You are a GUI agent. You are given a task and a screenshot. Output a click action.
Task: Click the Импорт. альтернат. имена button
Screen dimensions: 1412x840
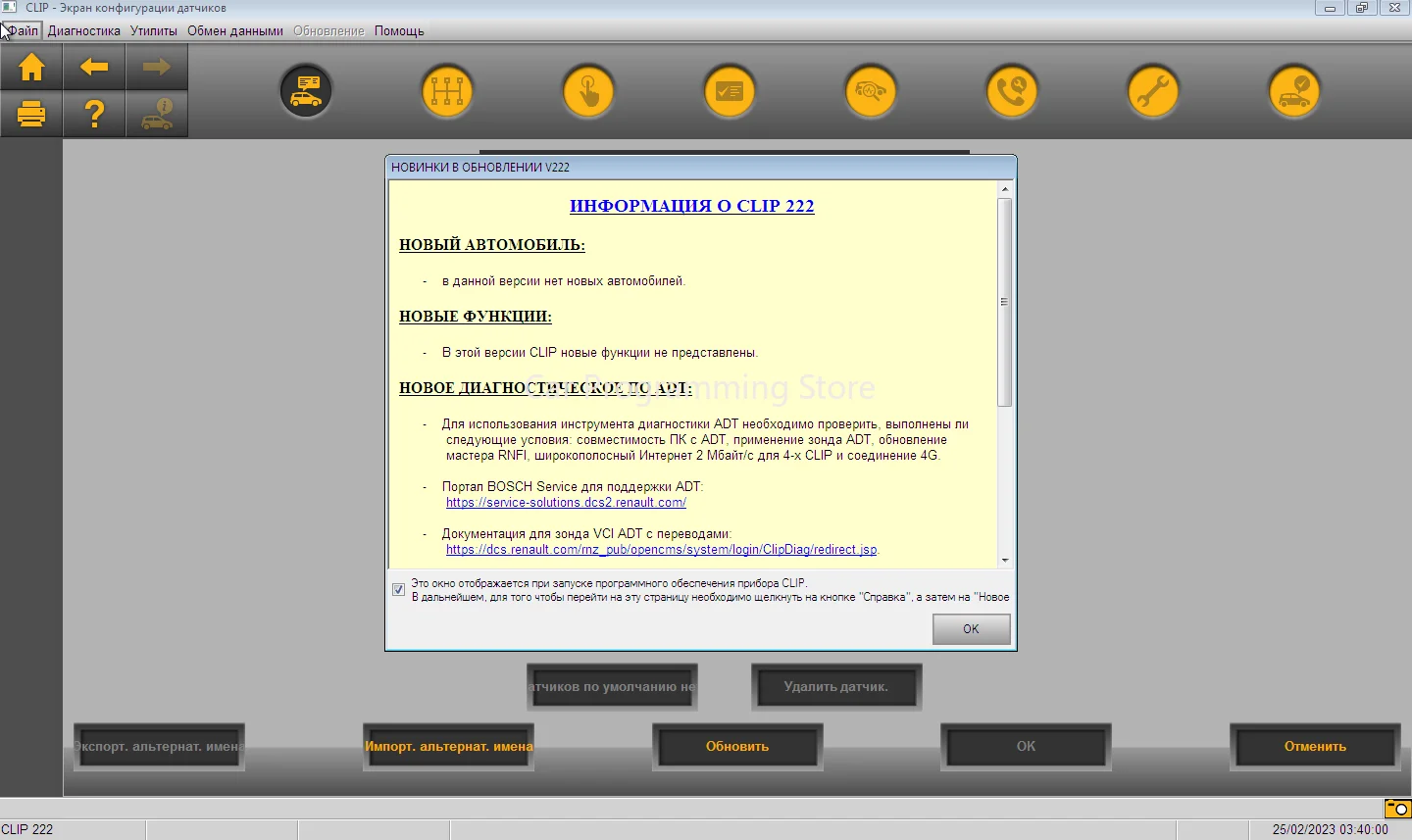pos(449,747)
